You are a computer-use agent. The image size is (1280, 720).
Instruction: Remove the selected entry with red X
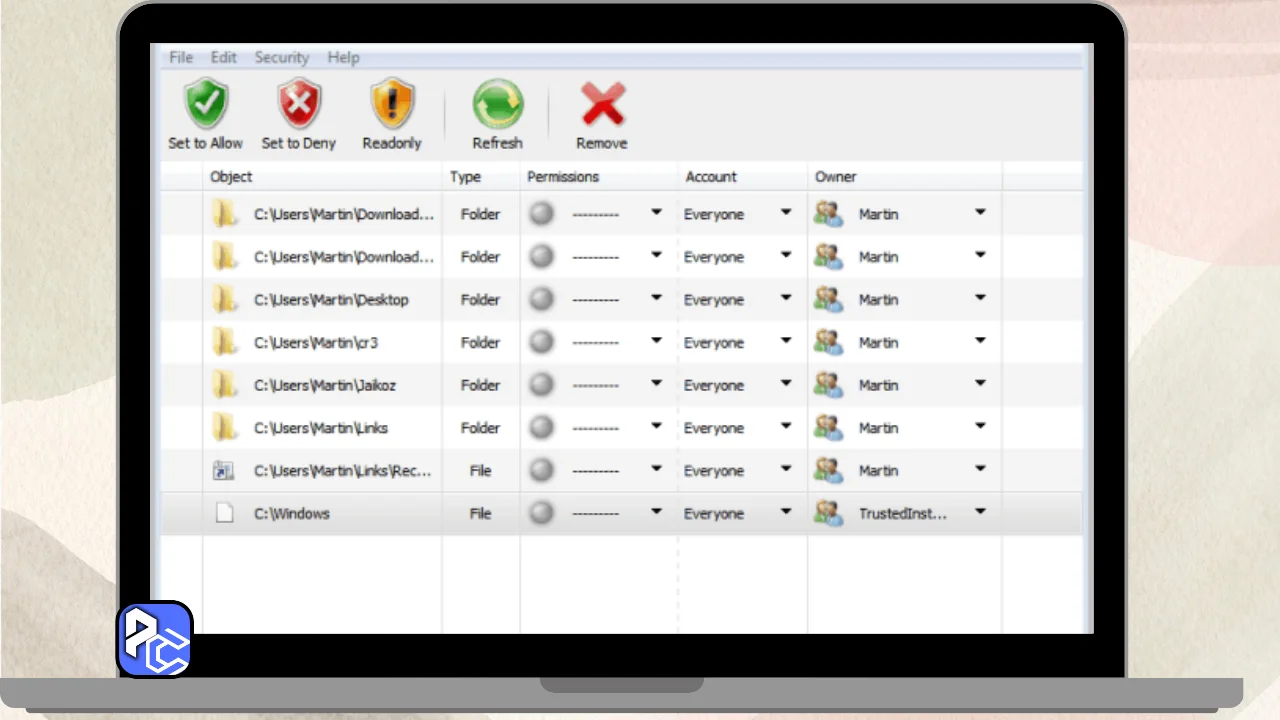tap(602, 104)
